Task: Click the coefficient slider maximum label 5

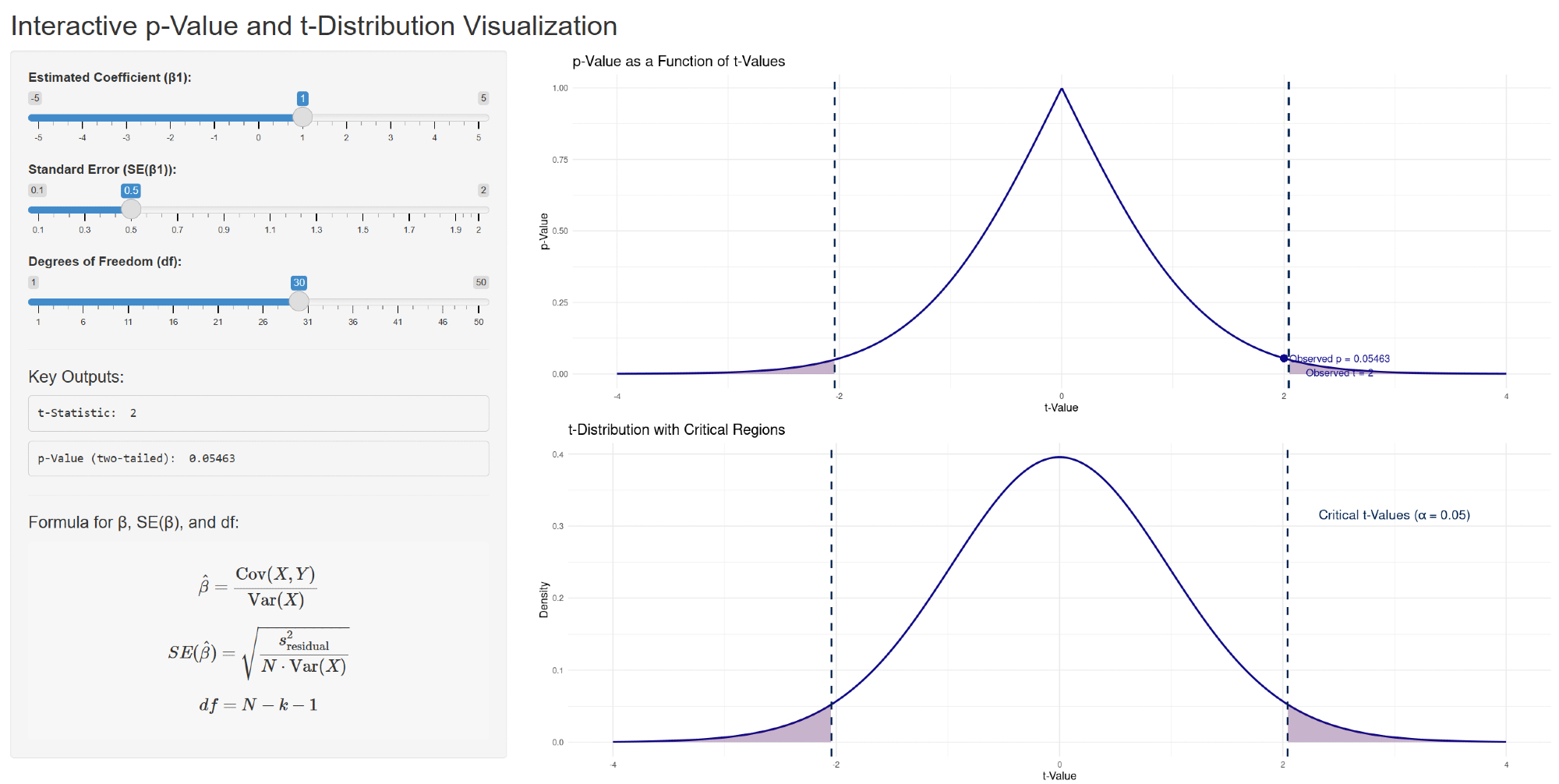Action: tap(483, 98)
